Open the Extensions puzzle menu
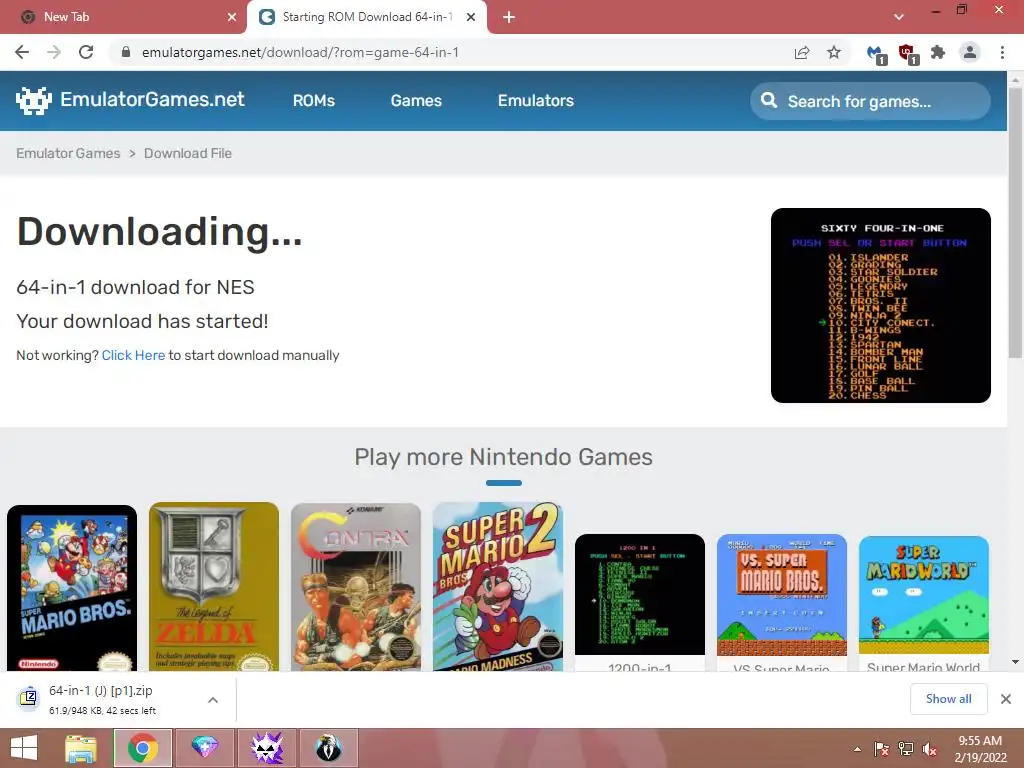This screenshot has width=1024, height=768. (x=938, y=52)
